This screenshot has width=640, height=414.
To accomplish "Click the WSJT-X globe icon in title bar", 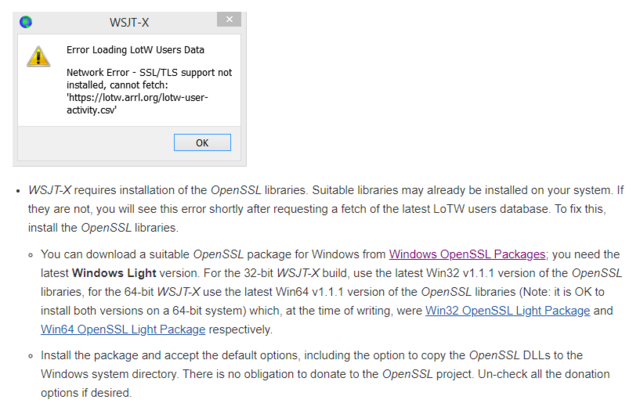I will click(26, 21).
